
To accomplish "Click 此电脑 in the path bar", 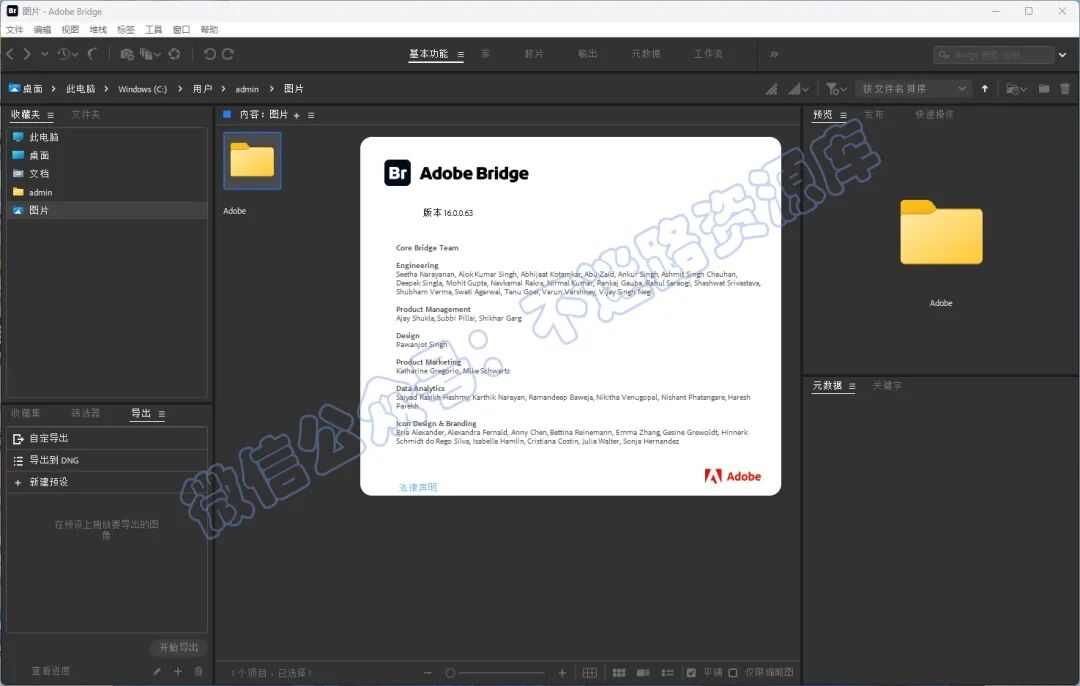I will point(81,89).
